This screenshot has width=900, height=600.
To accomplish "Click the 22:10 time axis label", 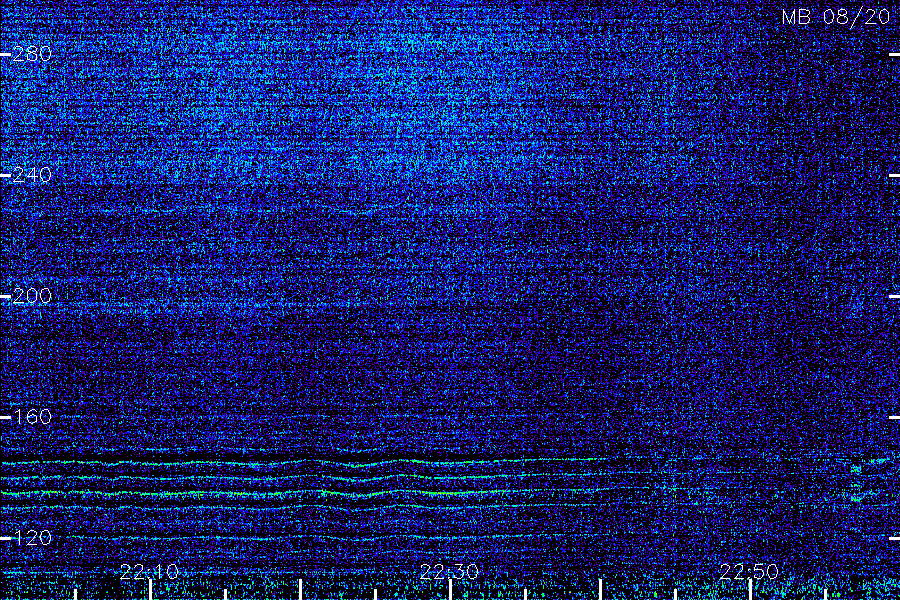I will point(150,571).
